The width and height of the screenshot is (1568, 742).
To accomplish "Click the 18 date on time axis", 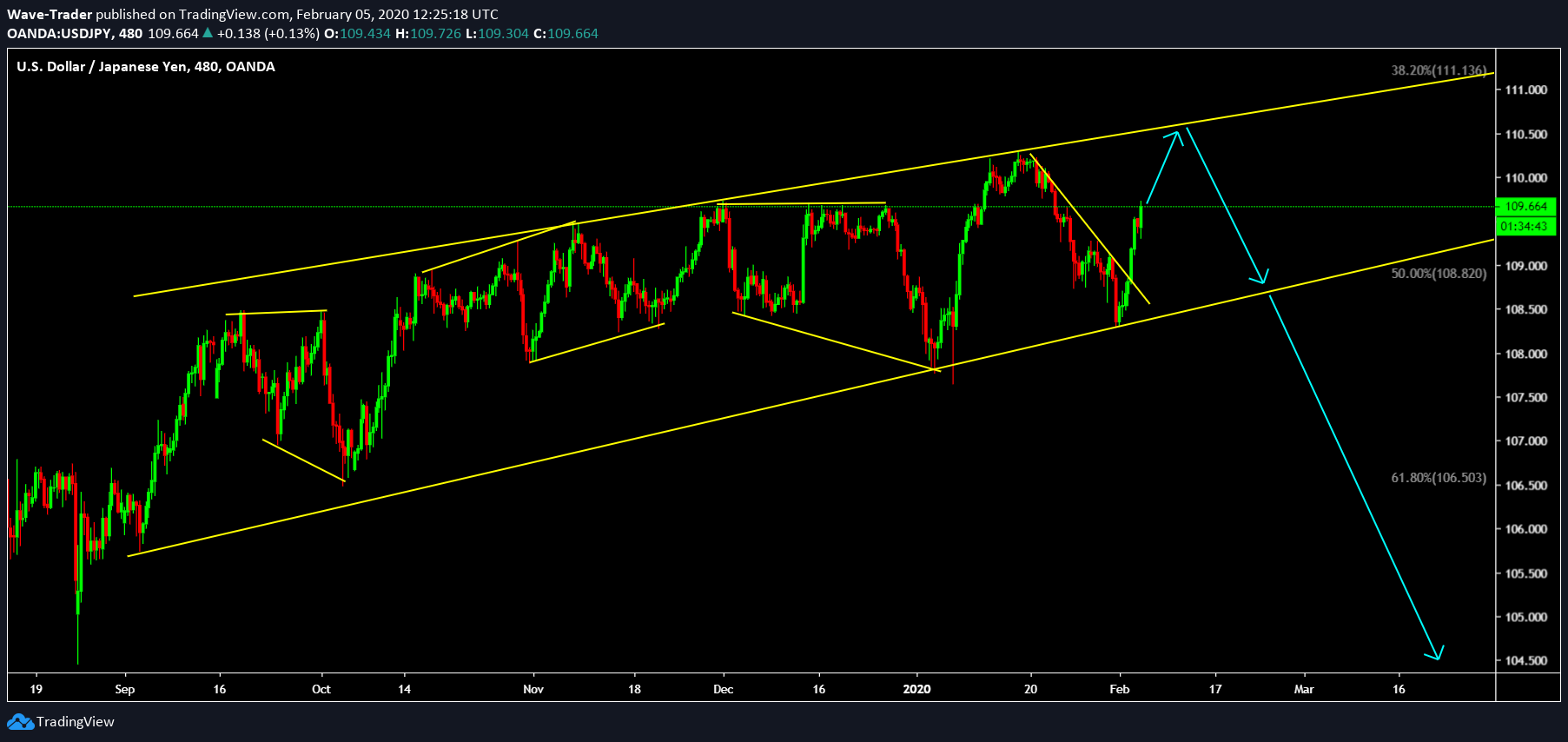I will (x=635, y=689).
